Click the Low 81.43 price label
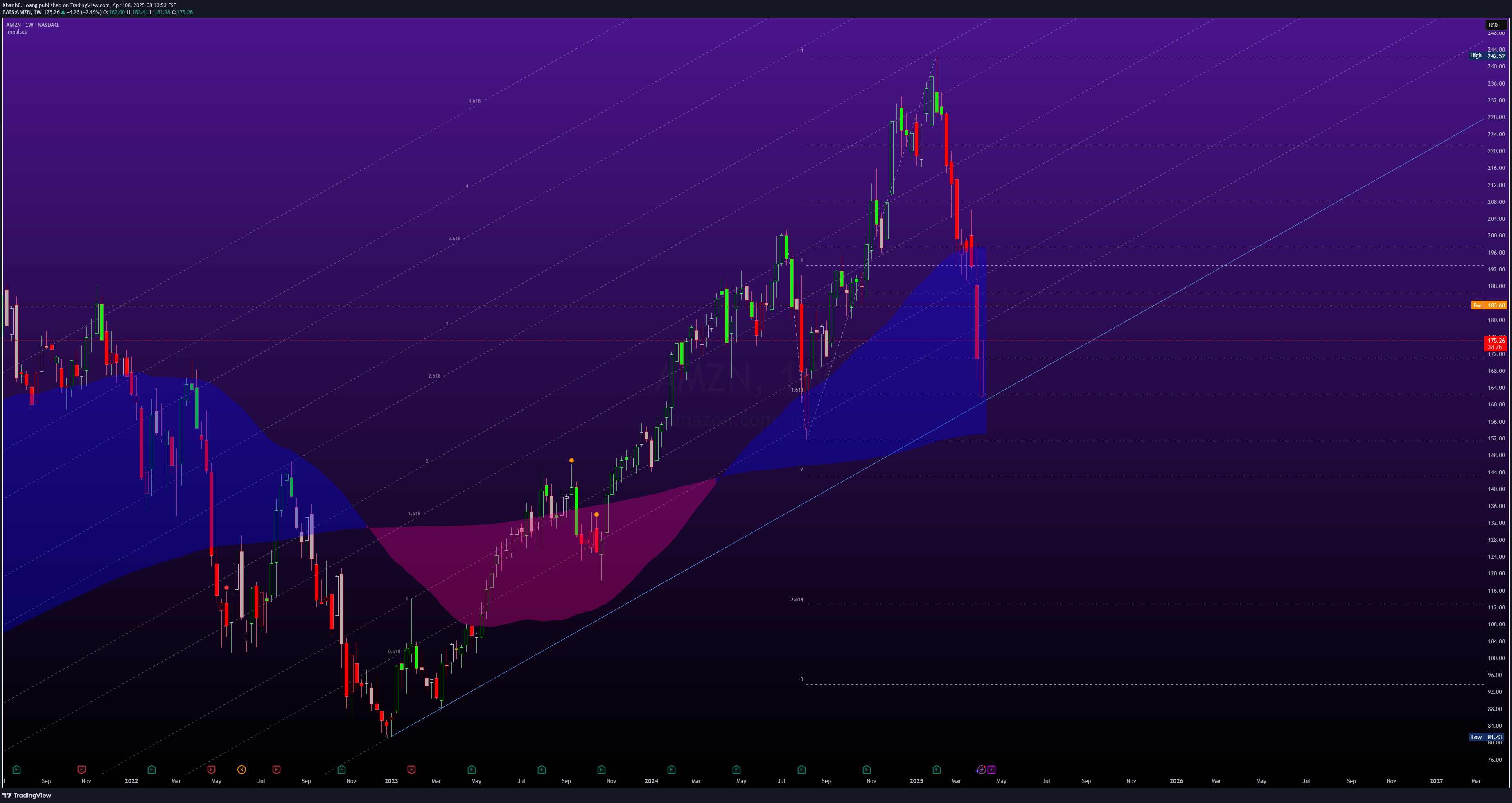The width and height of the screenshot is (1512, 803). pos(1487,737)
